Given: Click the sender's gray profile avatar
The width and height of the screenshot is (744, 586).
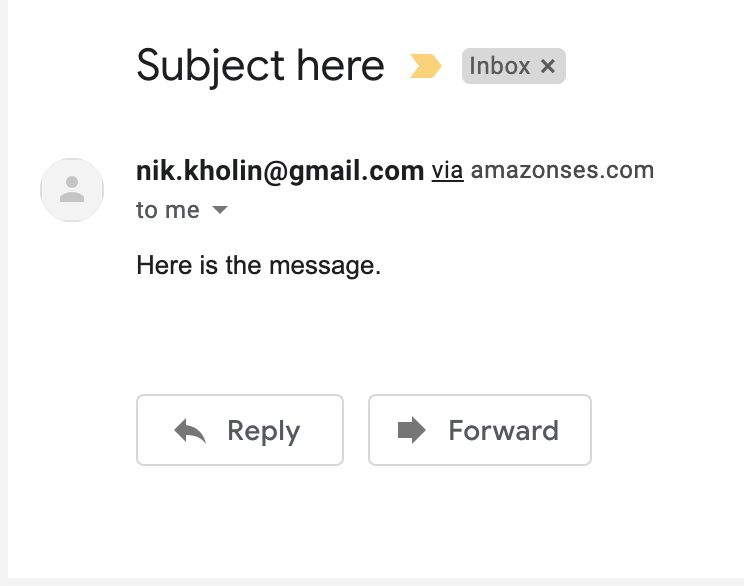Looking at the screenshot, I should click(71, 189).
